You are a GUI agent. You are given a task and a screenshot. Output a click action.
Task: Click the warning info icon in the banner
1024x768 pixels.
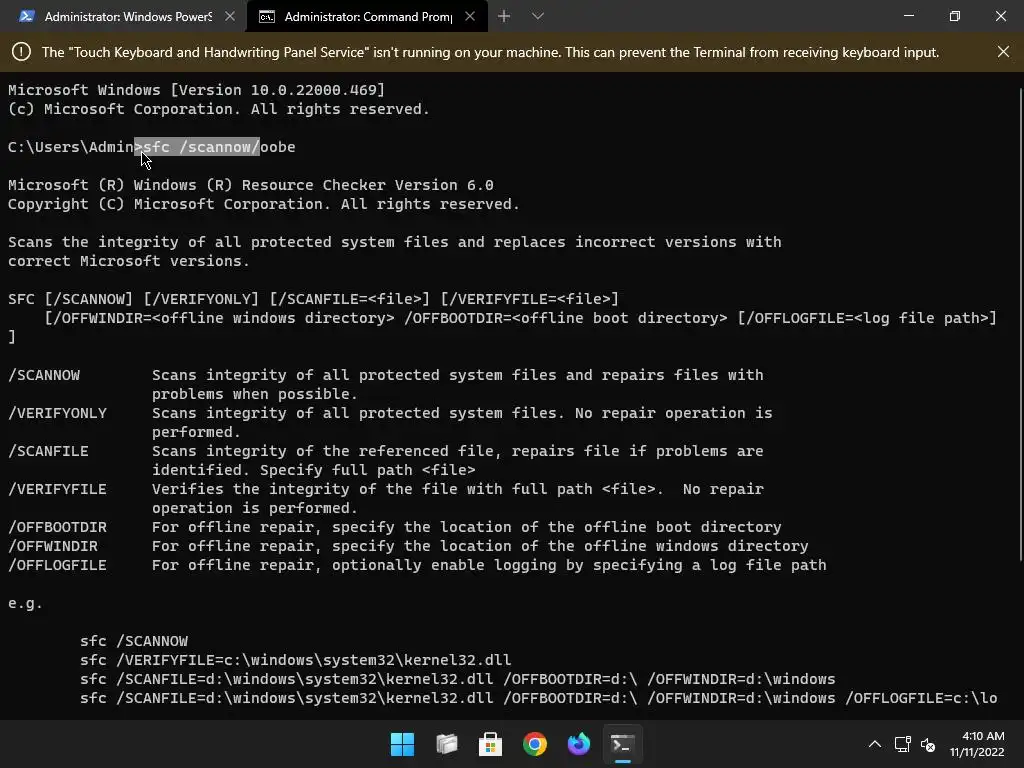point(21,52)
